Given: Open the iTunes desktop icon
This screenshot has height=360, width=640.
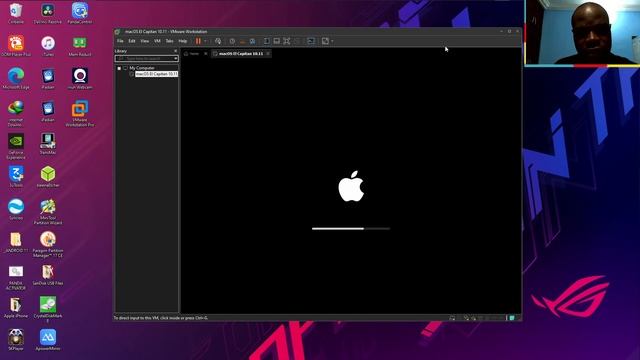Looking at the screenshot, I should click(x=48, y=46).
